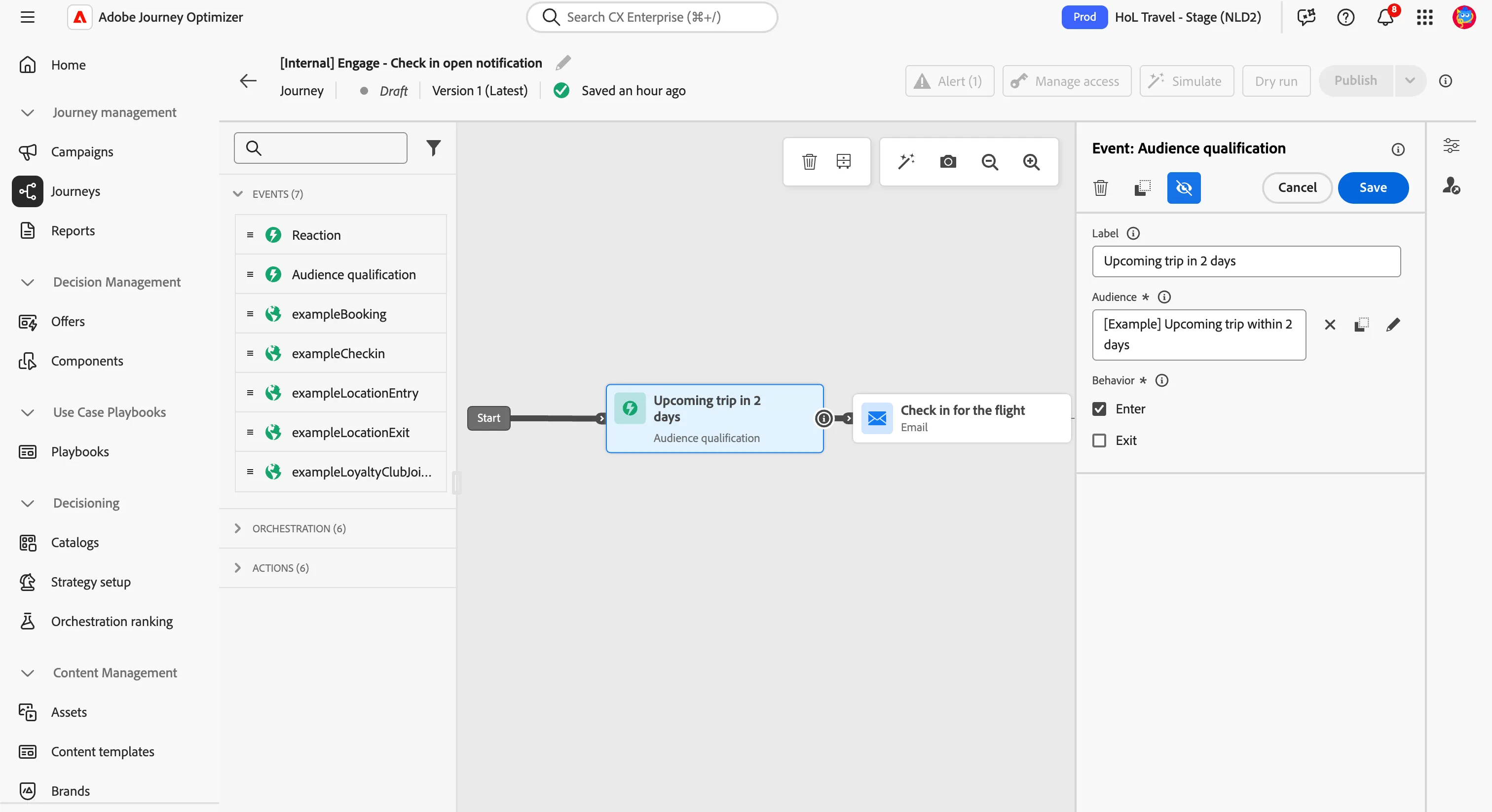Zoom in the journey canvas
This screenshot has height=812, width=1492.
pyautogui.click(x=1031, y=162)
